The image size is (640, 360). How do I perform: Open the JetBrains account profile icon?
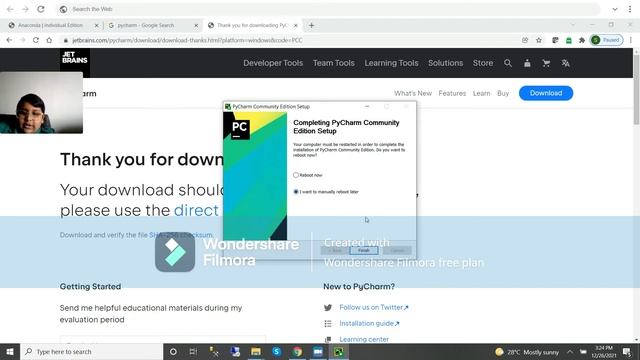pyautogui.click(x=527, y=63)
